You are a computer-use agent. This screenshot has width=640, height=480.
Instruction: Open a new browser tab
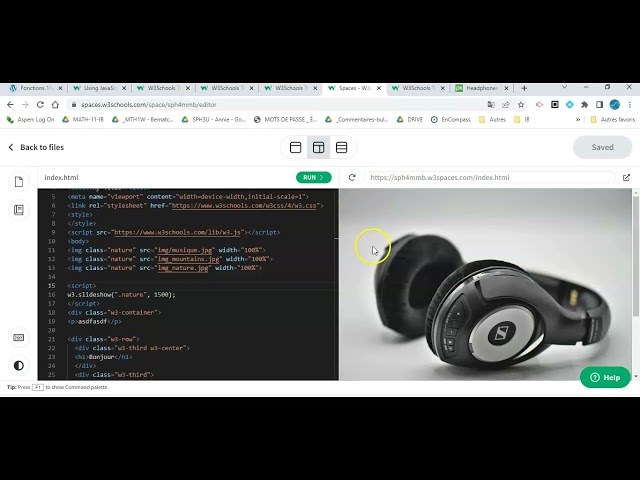pyautogui.click(x=524, y=88)
